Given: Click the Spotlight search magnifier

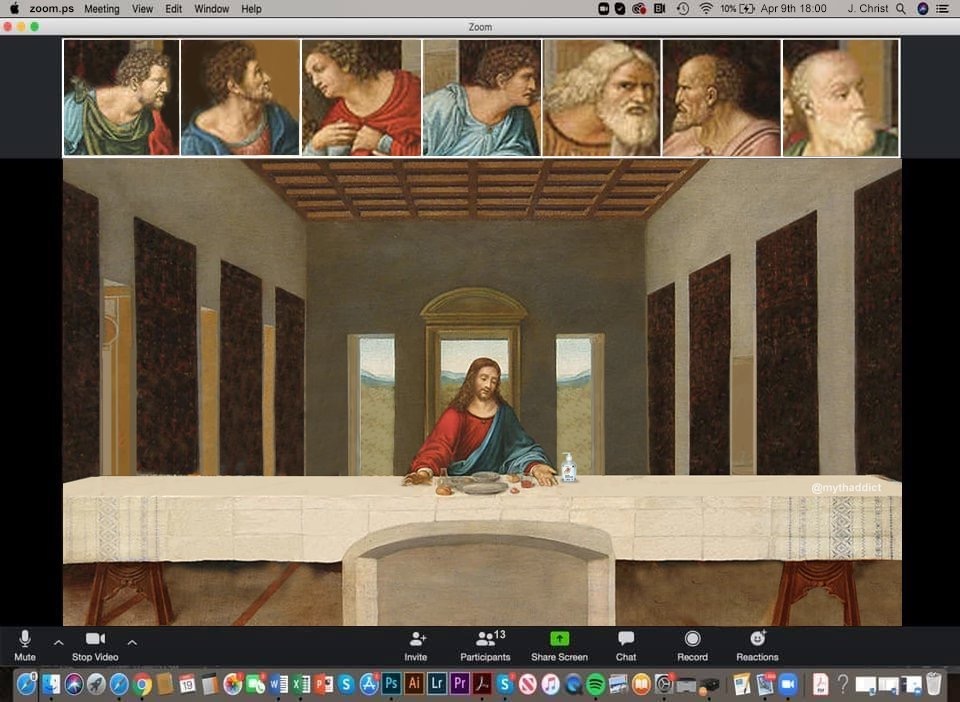Looking at the screenshot, I should (901, 9).
